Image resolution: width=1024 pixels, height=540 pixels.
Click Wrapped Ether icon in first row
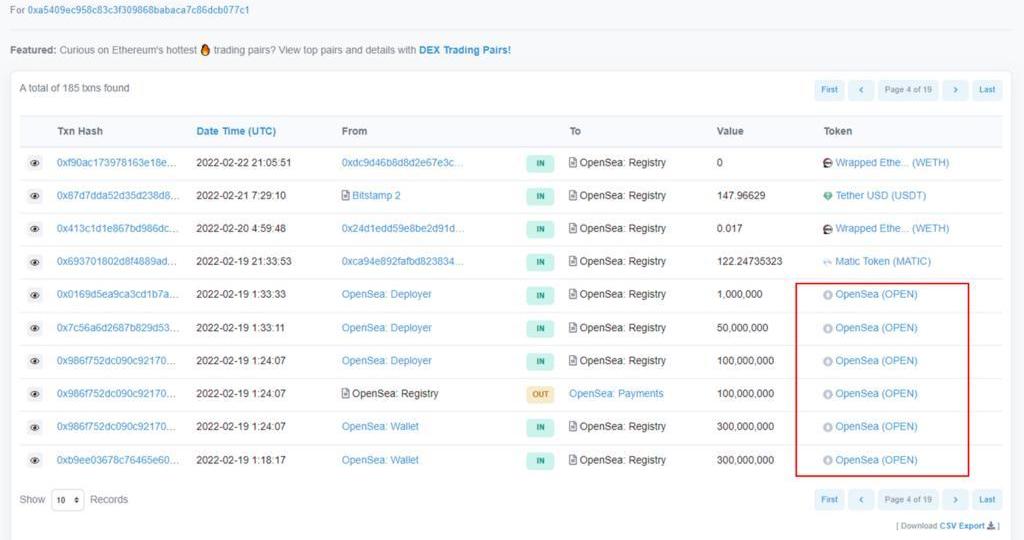click(827, 163)
